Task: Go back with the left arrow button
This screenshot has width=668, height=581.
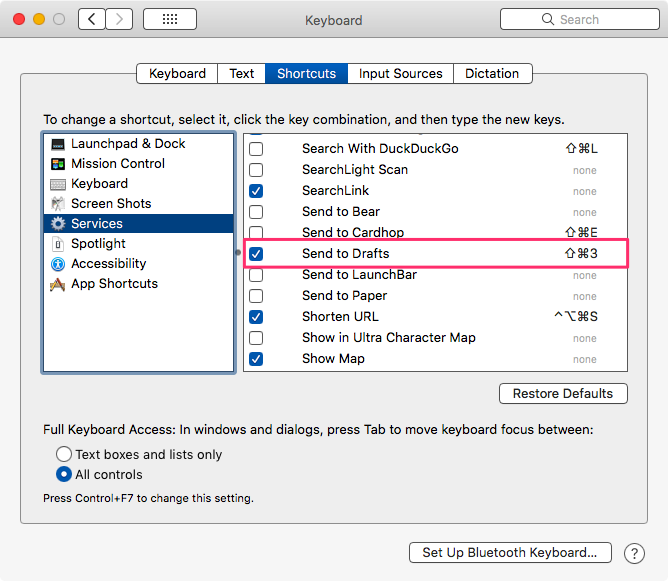Action: tap(92, 19)
